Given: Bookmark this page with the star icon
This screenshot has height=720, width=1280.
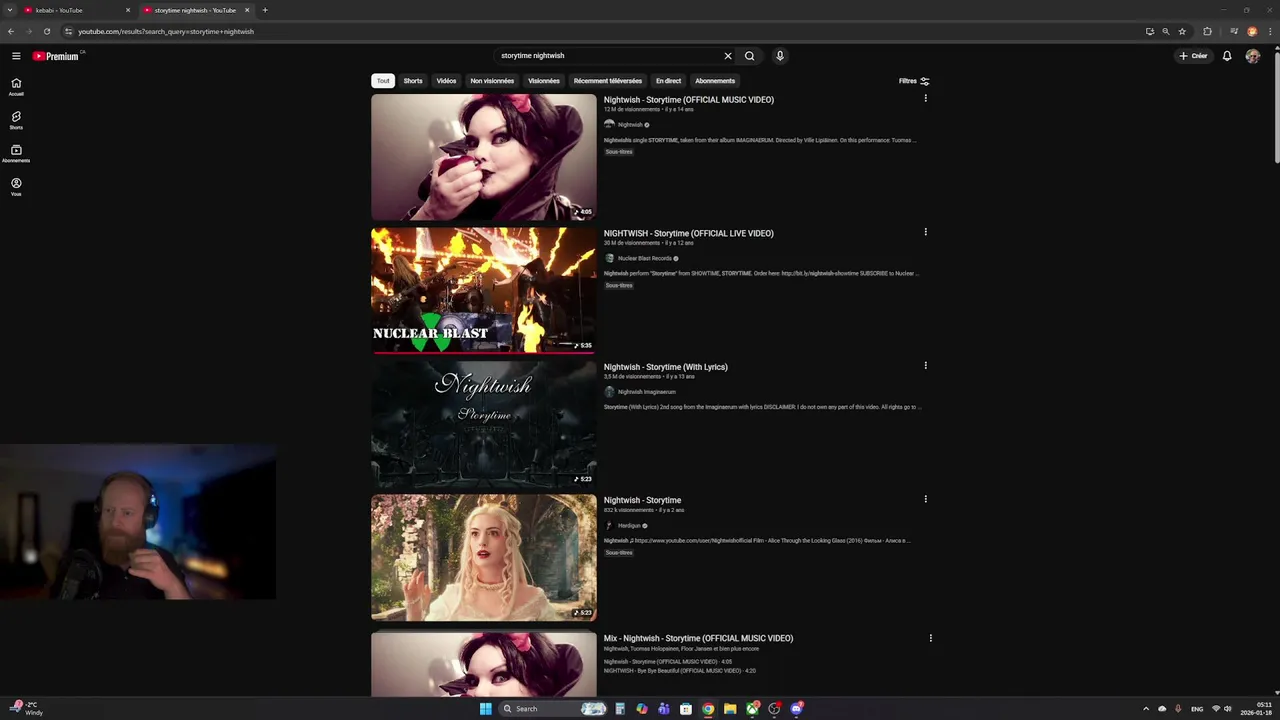Looking at the screenshot, I should click(x=1182, y=31).
